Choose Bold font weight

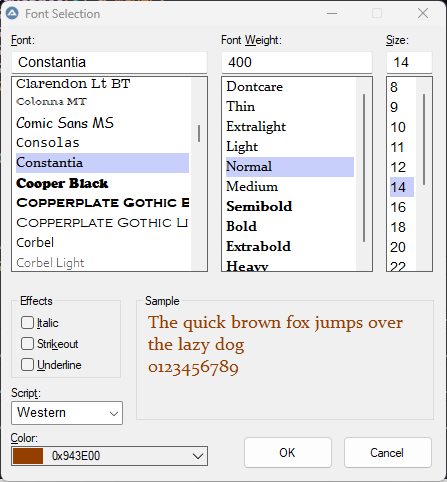click(290, 227)
